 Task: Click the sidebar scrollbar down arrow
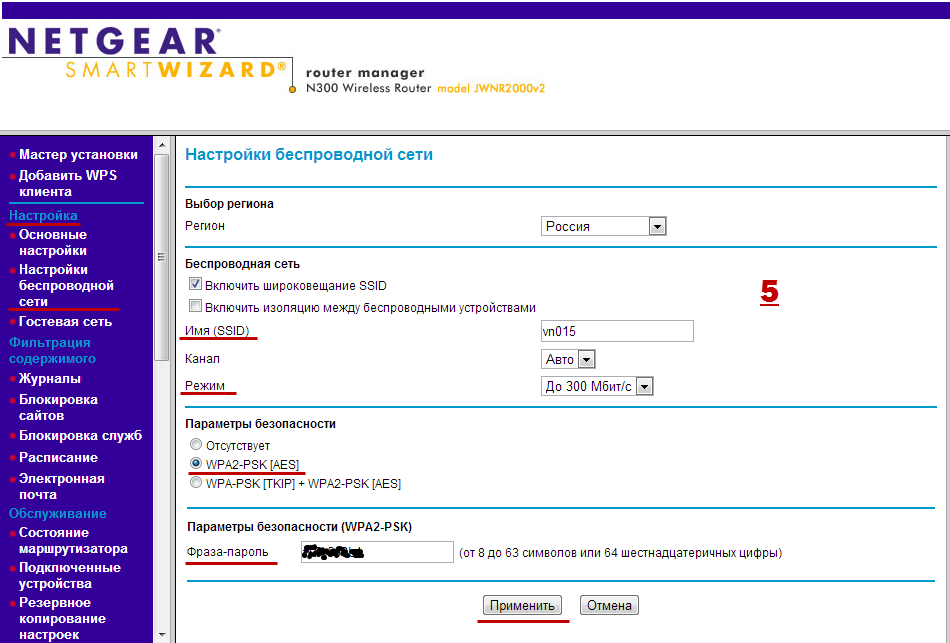[x=162, y=635]
